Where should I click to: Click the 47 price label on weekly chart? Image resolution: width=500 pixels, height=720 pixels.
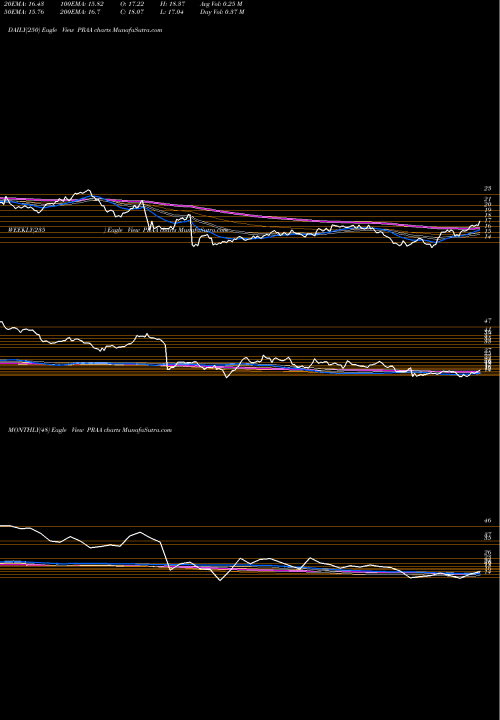tap(488, 321)
